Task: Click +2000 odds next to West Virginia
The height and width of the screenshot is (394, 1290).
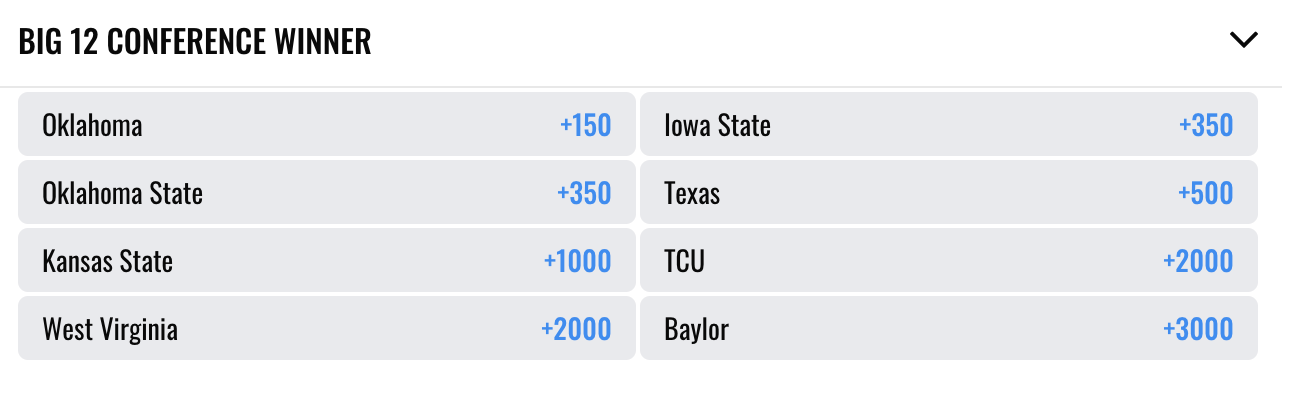Action: coord(576,329)
